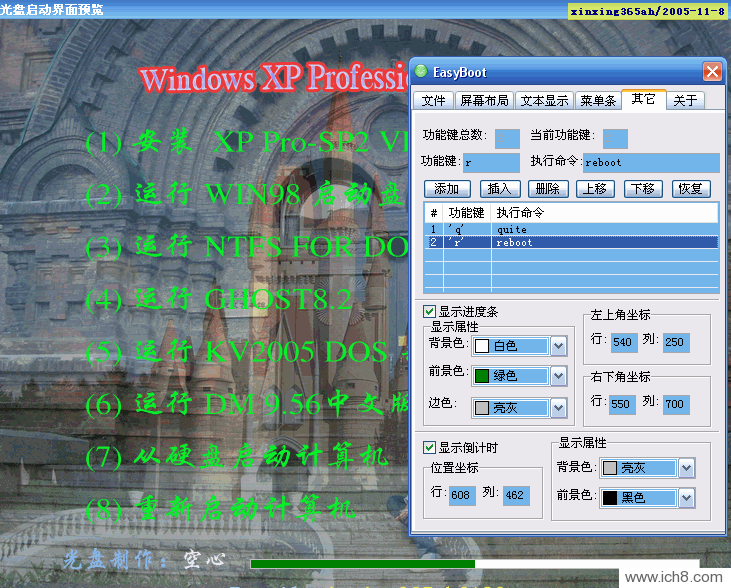Image resolution: width=731 pixels, height=588 pixels.
Task: Open the 文本显示 tab
Action: pos(544,101)
